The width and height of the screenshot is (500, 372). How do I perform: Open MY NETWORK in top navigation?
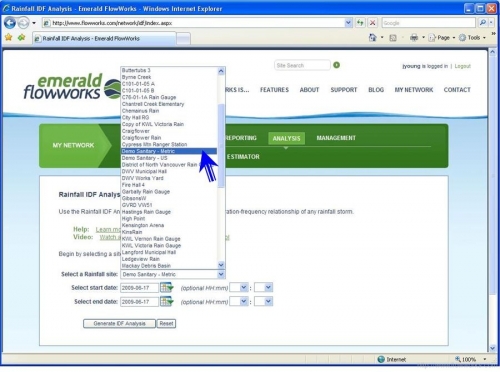[x=414, y=90]
